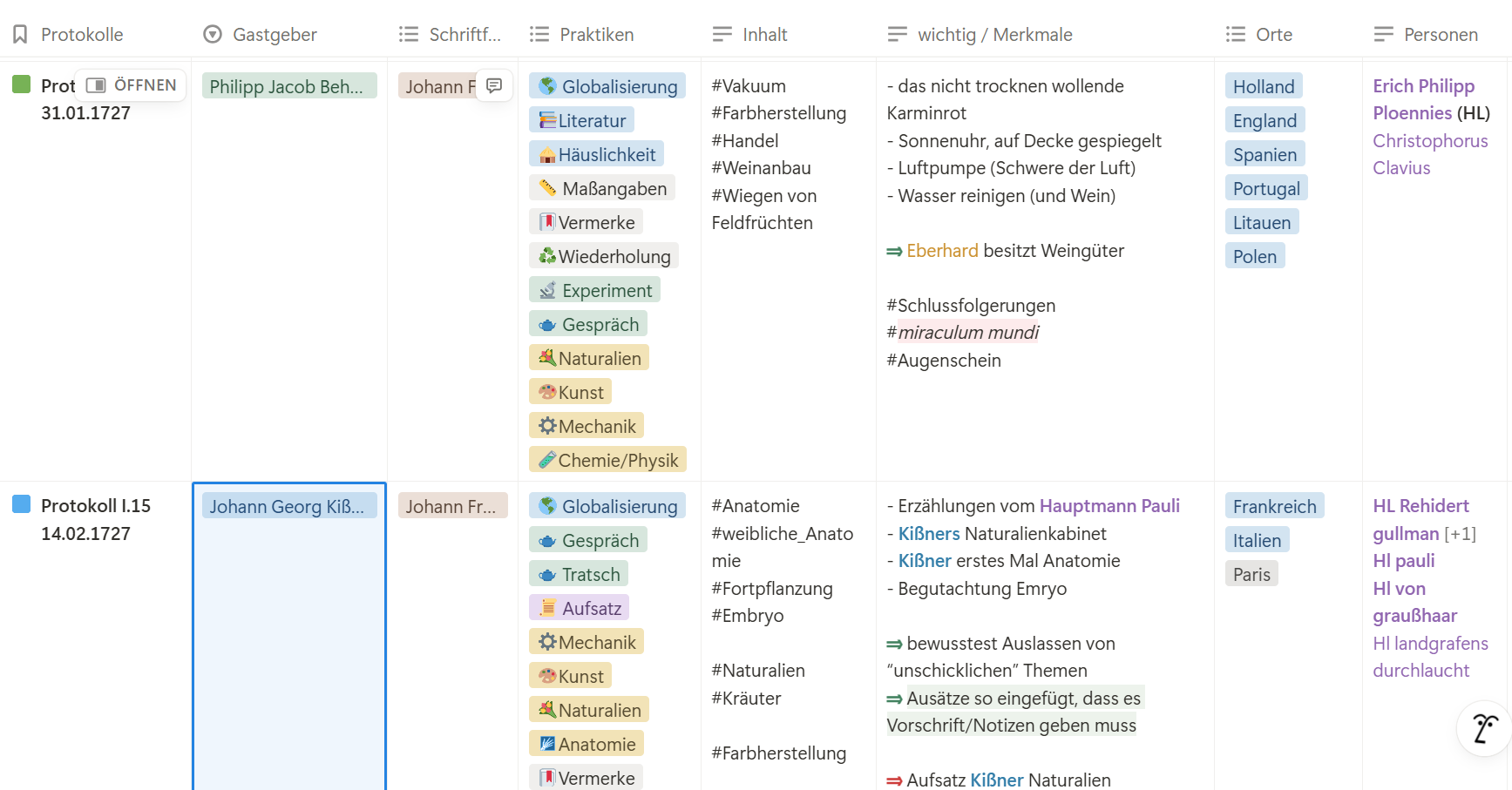The image size is (1512, 790).
Task: Click the Chemie/Physik tag in first row
Action: (607, 460)
